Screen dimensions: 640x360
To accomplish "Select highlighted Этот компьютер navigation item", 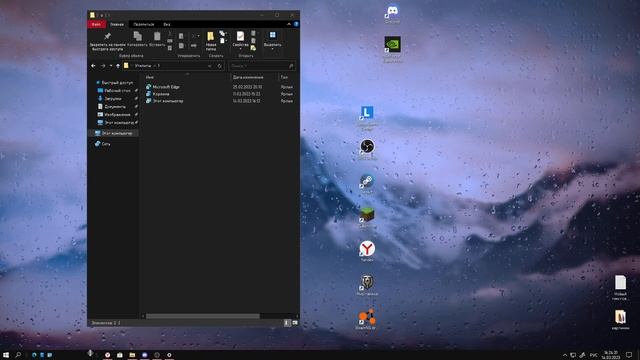I will pyautogui.click(x=114, y=133).
